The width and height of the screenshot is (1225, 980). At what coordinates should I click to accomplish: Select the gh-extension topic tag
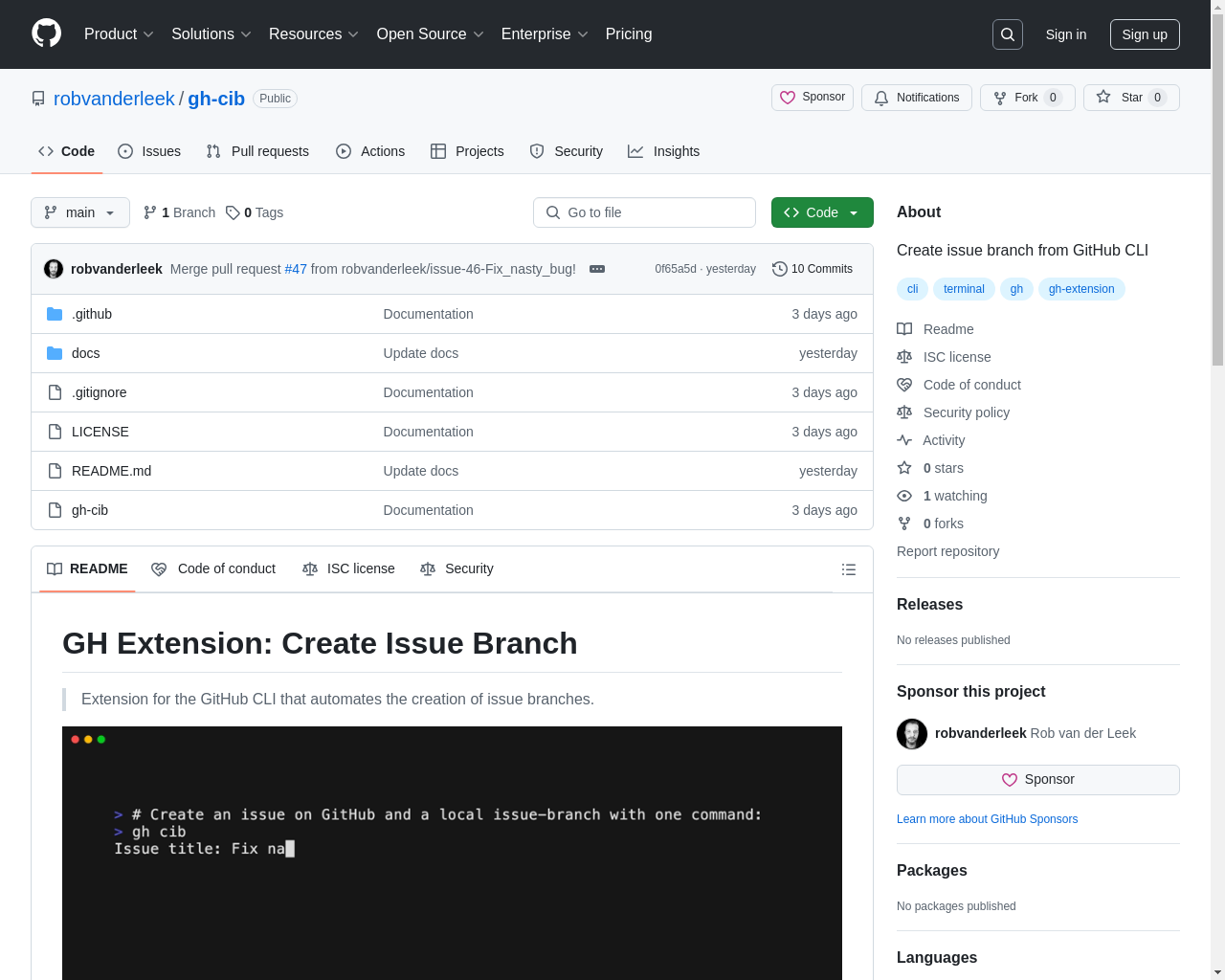1081,289
